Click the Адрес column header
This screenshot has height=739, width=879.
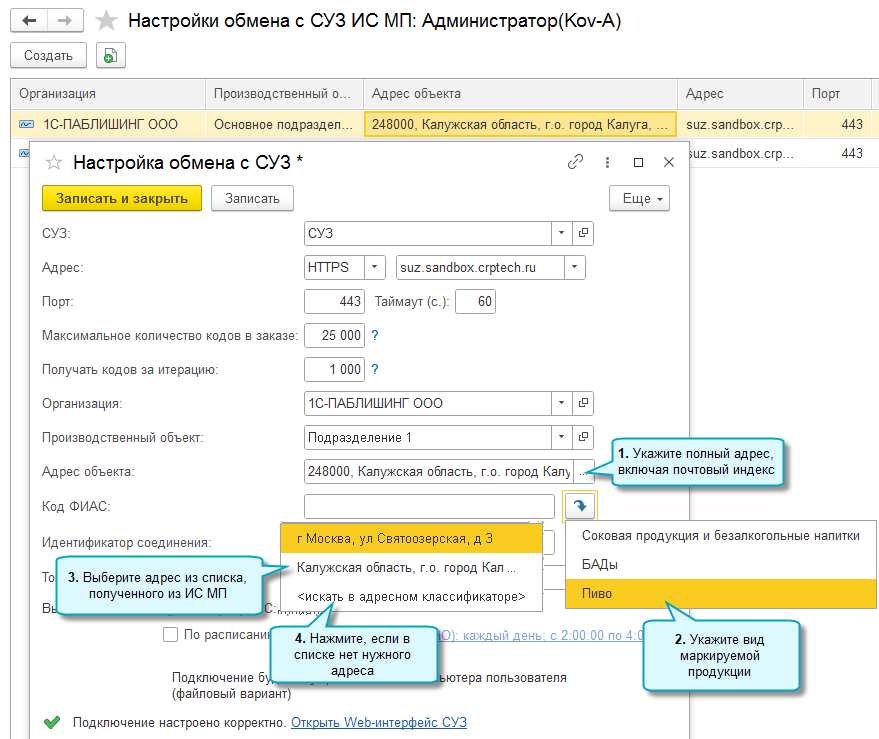[x=740, y=94]
